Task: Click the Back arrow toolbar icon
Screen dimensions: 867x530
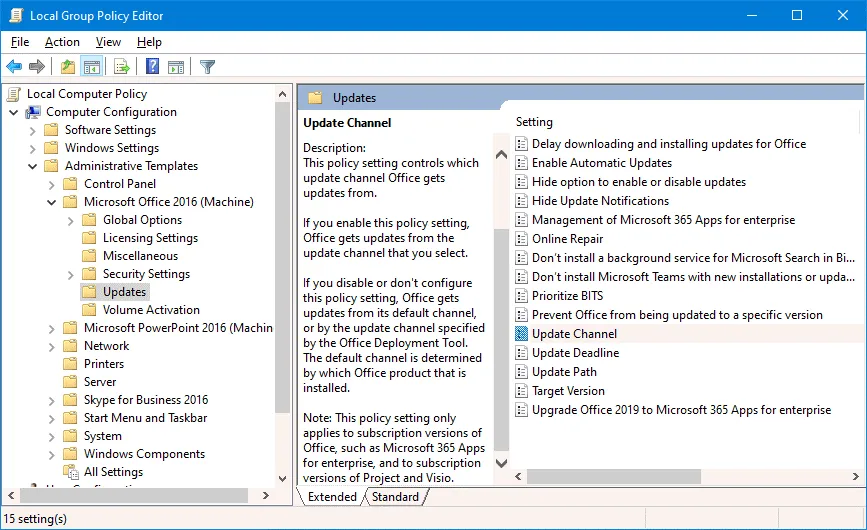Action: click(x=14, y=67)
